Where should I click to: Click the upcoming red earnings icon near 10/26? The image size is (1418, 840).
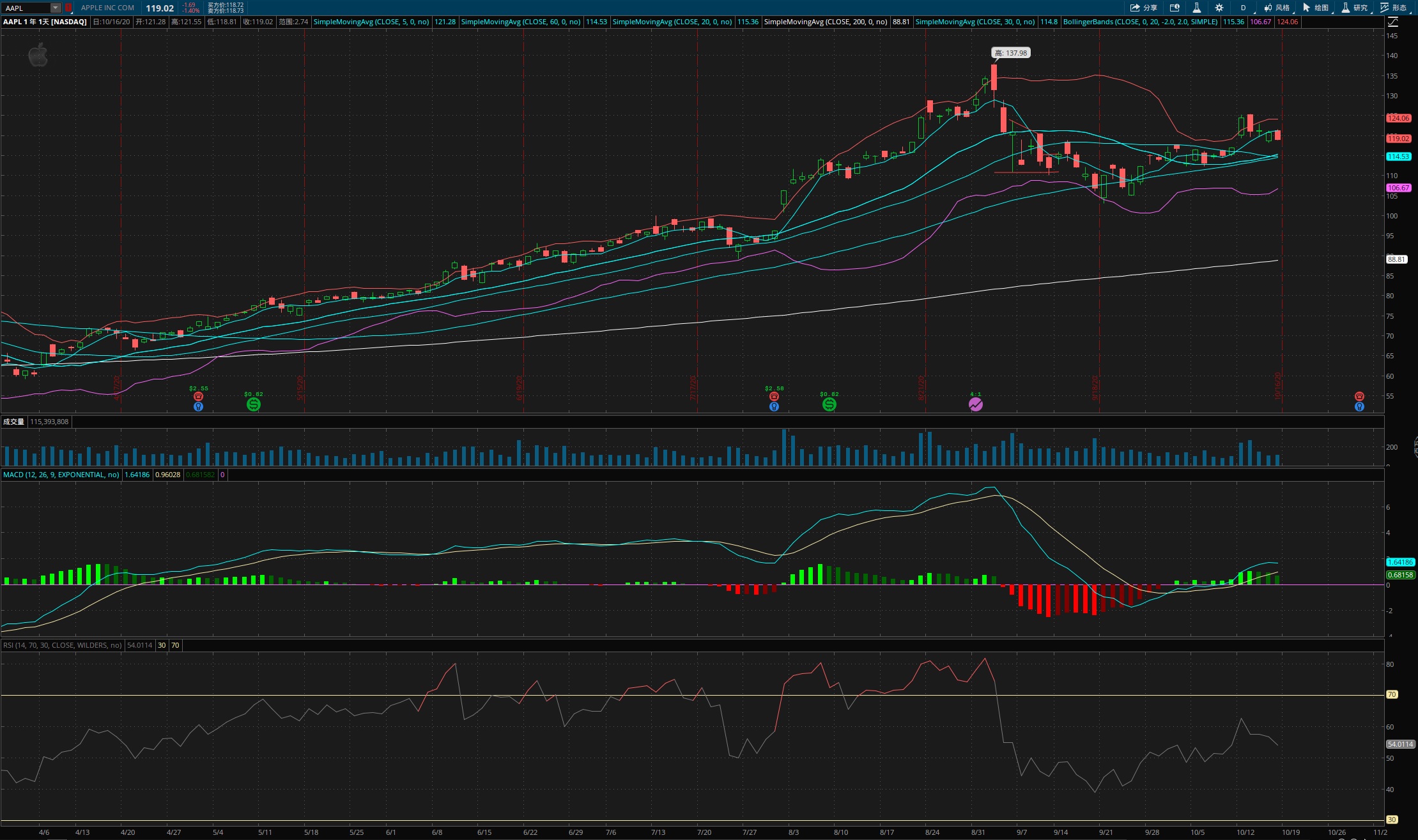1359,397
